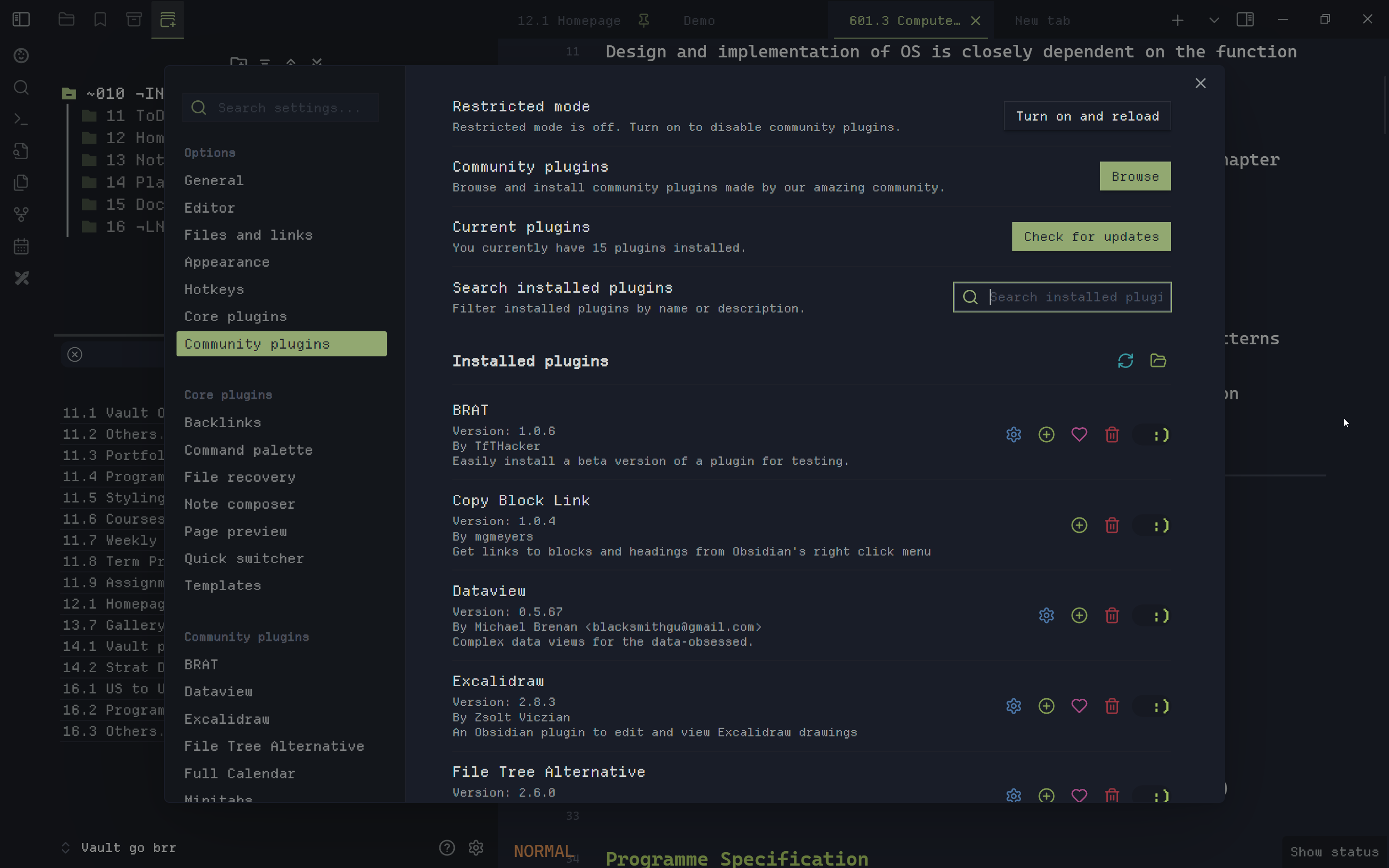Viewport: 1389px width, 868px height.
Task: Add new tab with plus button
Action: (1177, 21)
